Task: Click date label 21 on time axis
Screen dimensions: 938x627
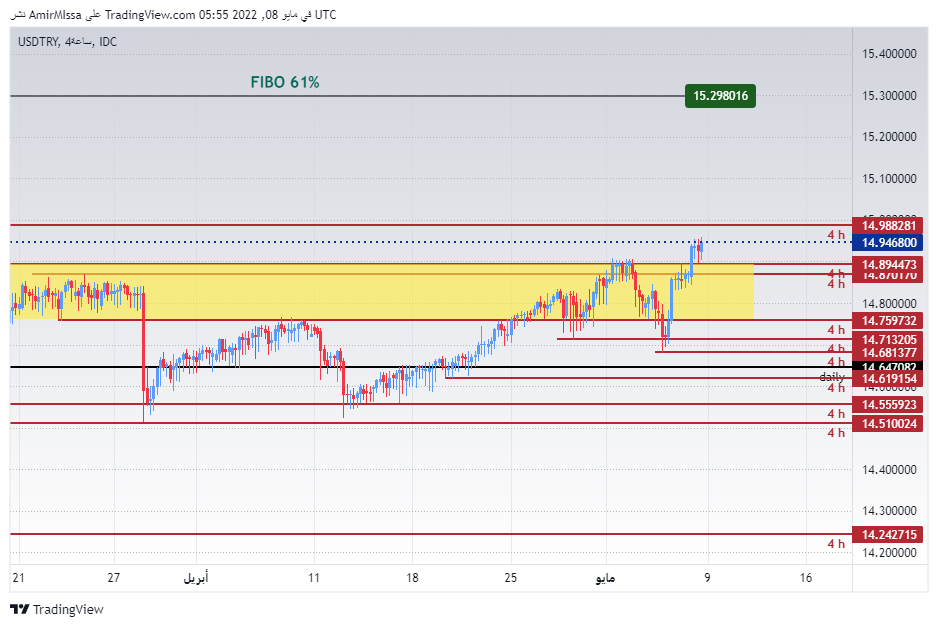Action: click(x=19, y=578)
